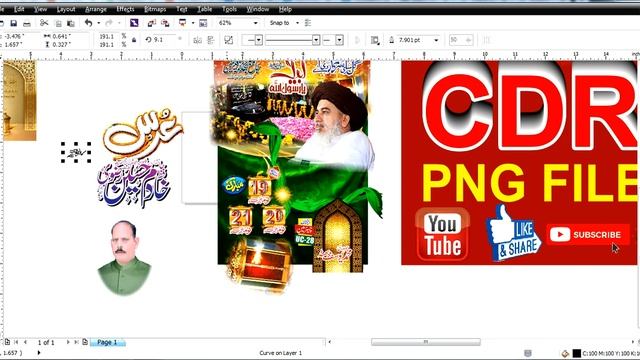Click the color proofing icon in status bar

coord(528,353)
